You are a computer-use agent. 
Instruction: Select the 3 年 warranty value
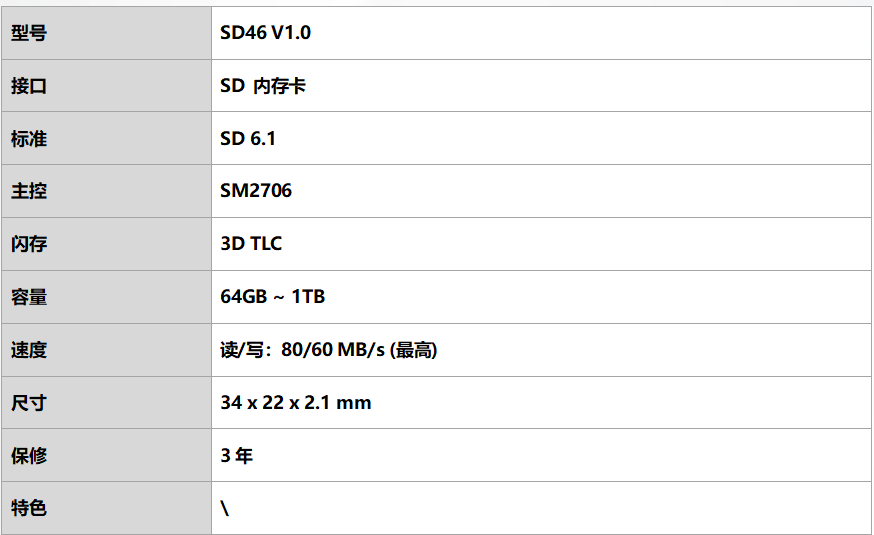(236, 455)
